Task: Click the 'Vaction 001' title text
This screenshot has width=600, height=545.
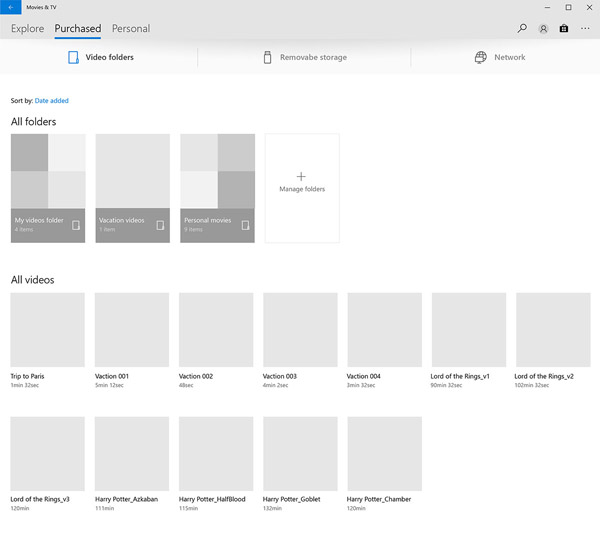Action: (x=112, y=376)
